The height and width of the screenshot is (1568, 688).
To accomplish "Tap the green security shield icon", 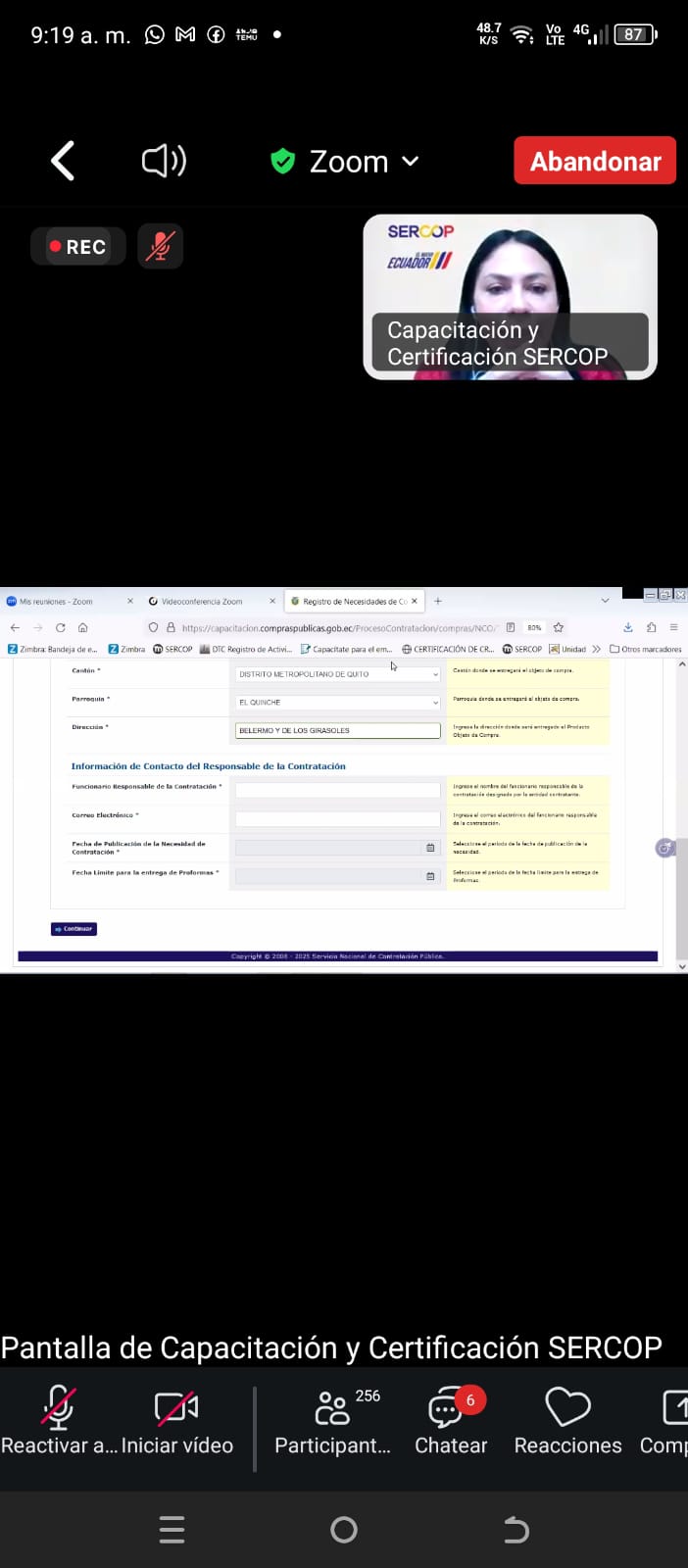I will [x=283, y=161].
